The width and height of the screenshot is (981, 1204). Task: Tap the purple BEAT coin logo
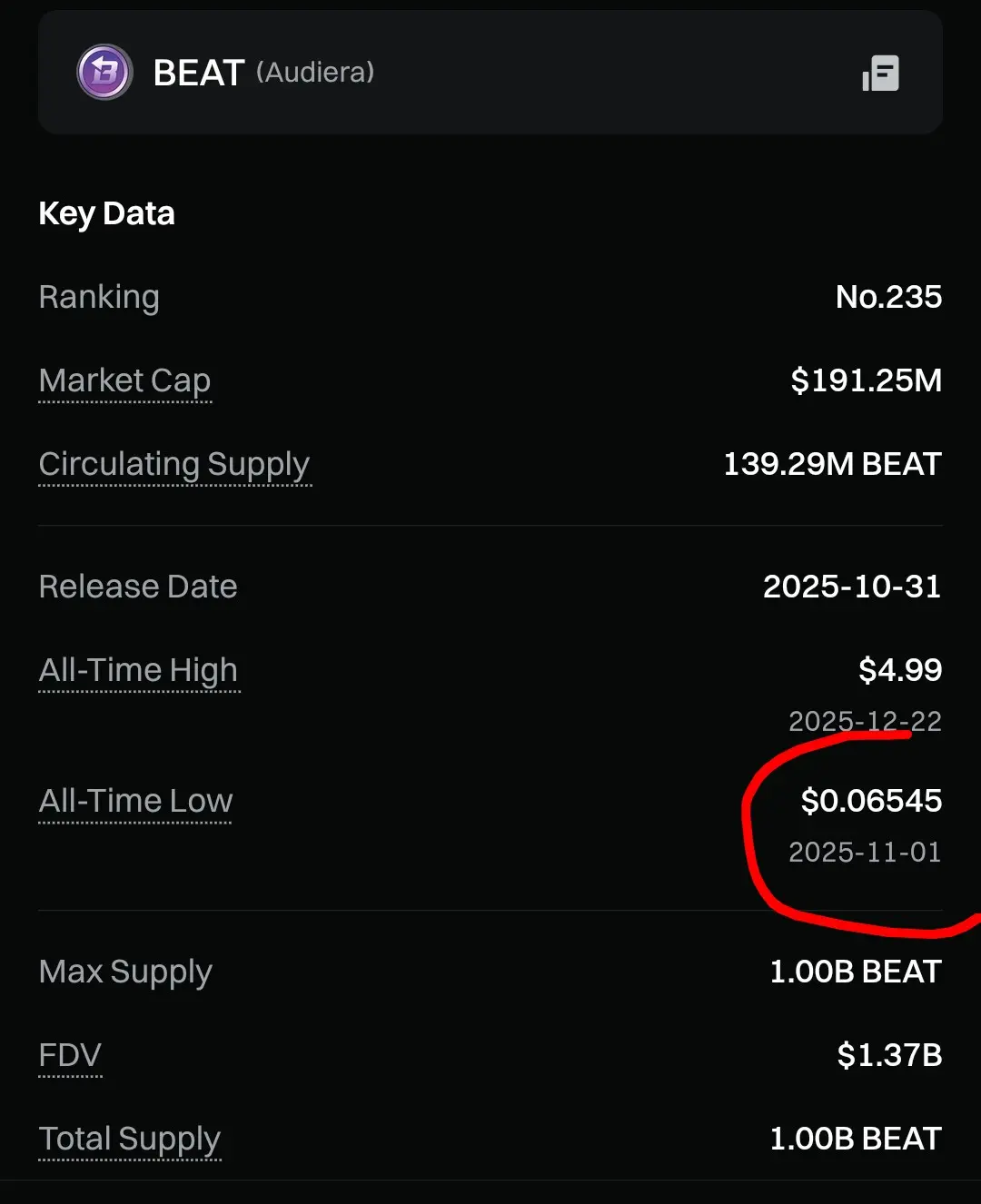[x=104, y=73]
